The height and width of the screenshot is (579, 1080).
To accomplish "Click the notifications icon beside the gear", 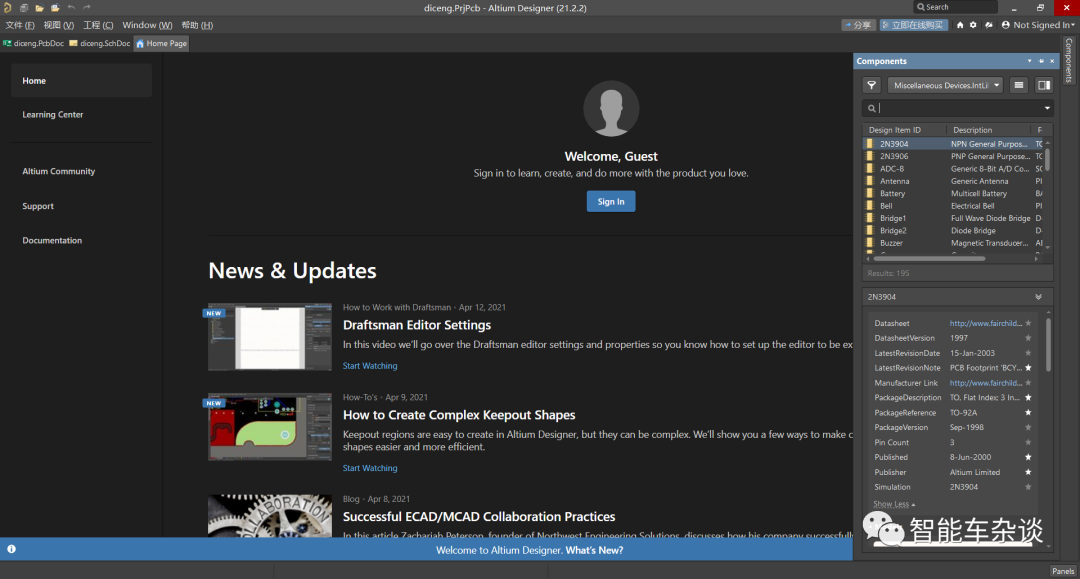I will click(x=988, y=25).
